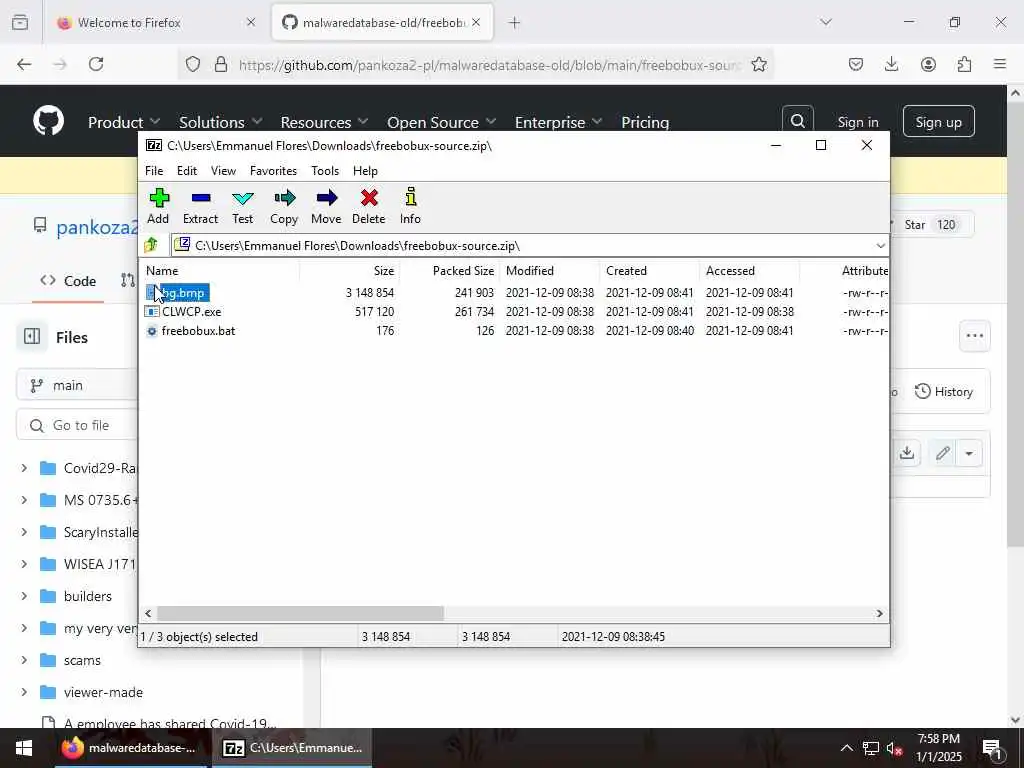Open the list all tabs dropdown
Image resolution: width=1024 pixels, height=768 pixels.
[x=826, y=22]
